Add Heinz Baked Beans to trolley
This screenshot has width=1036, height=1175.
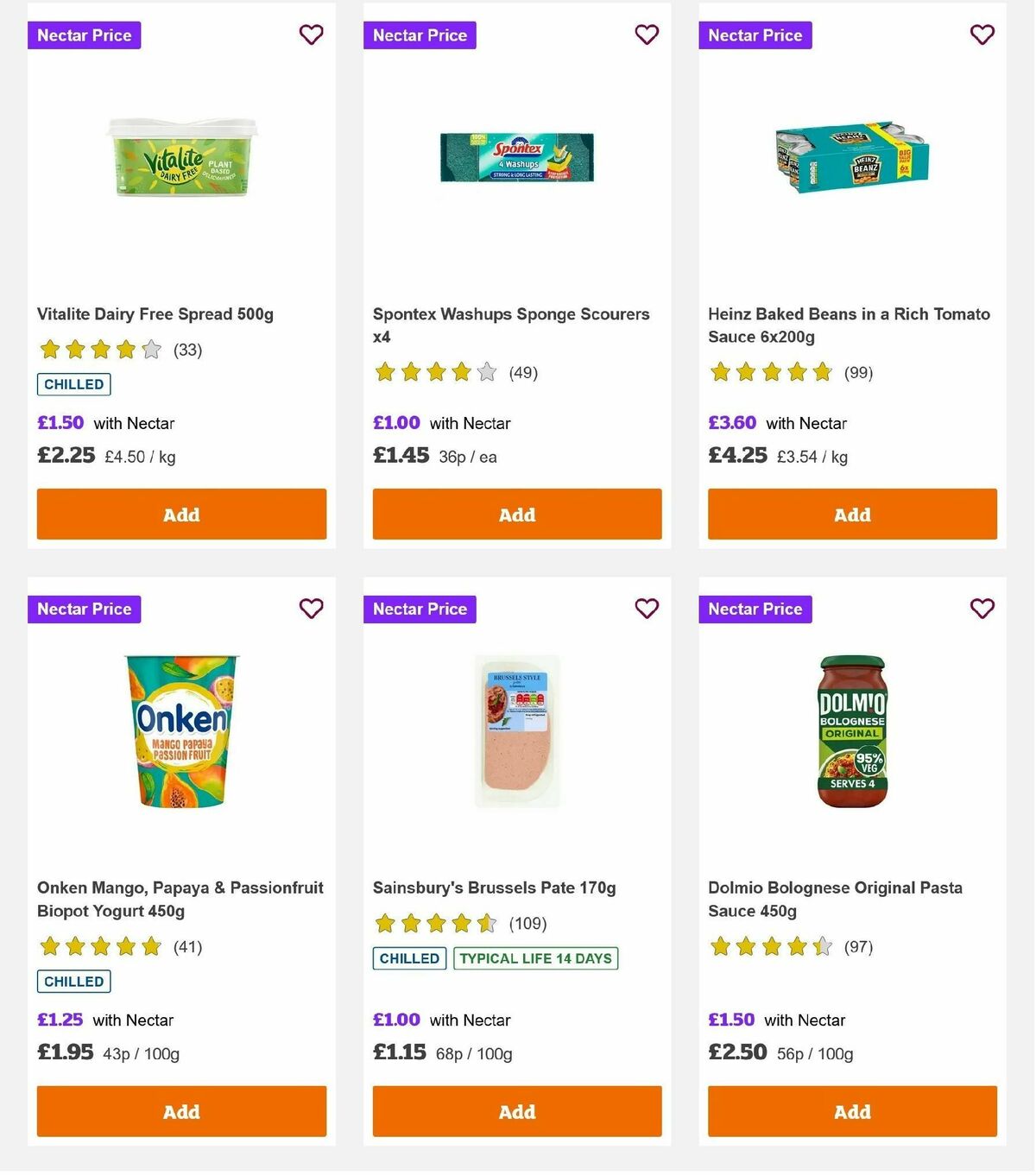tap(851, 514)
